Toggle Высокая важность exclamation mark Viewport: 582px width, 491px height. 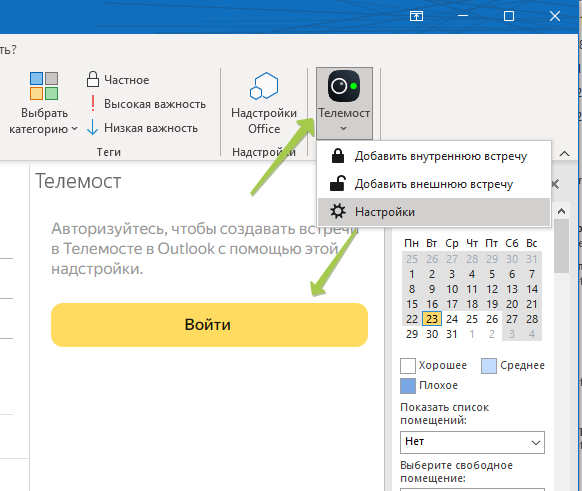pyautogui.click(x=93, y=104)
